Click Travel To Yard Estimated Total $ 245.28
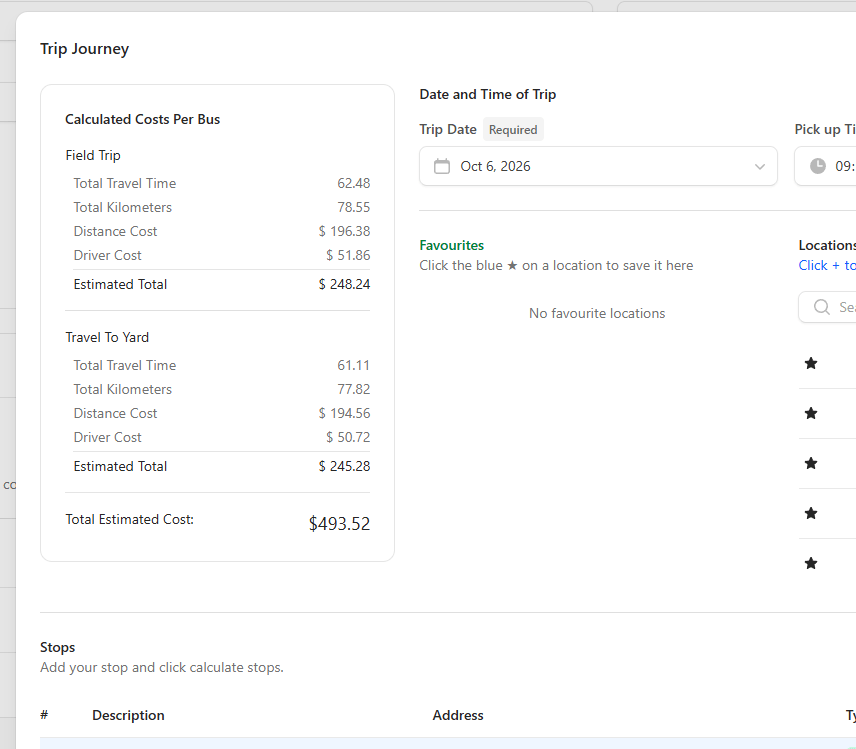 (344, 466)
